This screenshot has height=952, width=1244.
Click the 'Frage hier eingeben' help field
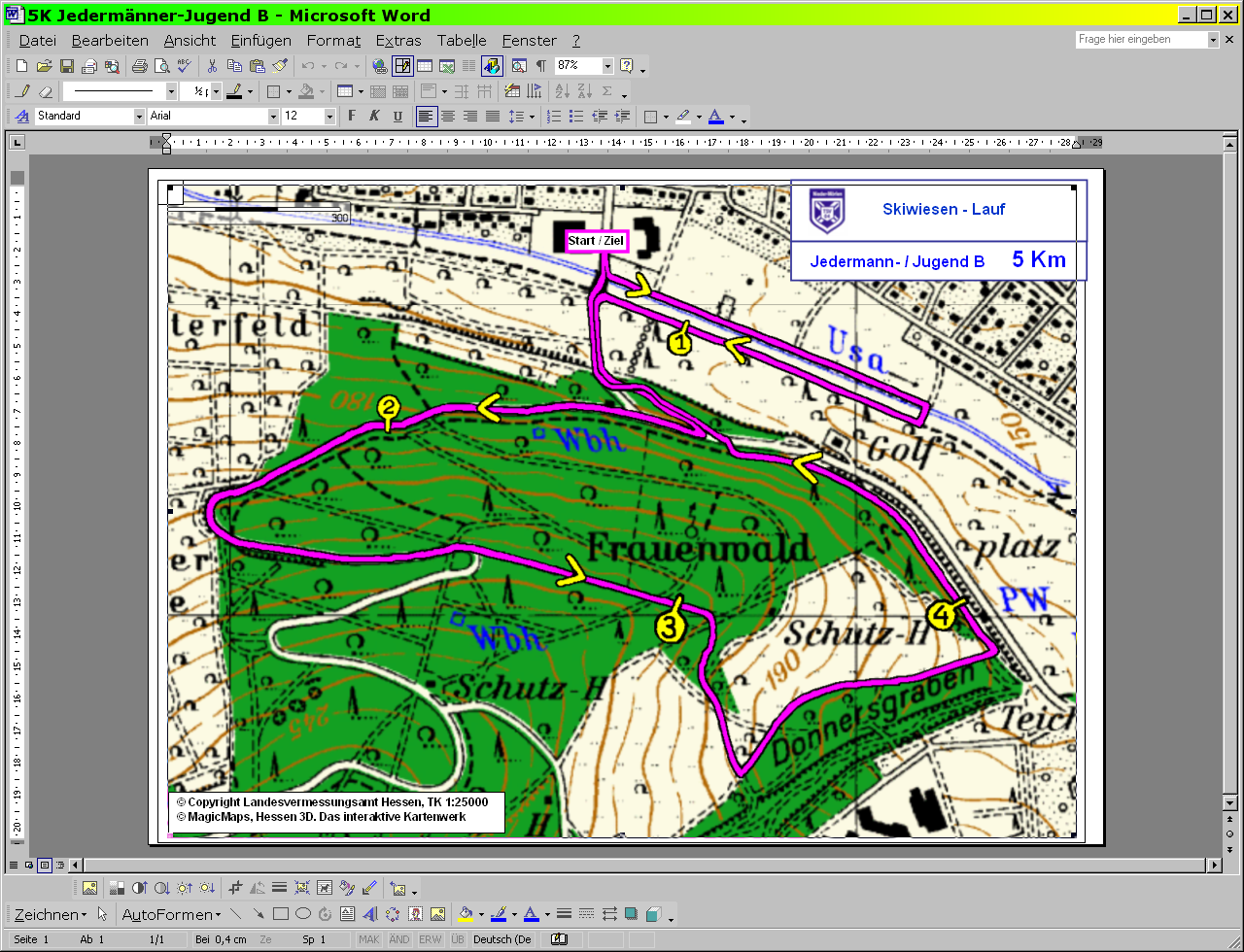pos(1140,40)
